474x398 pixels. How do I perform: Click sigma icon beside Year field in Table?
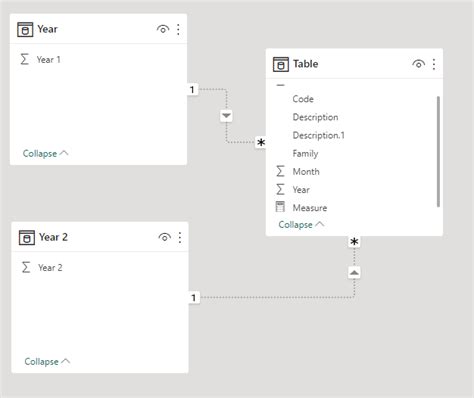(280, 190)
